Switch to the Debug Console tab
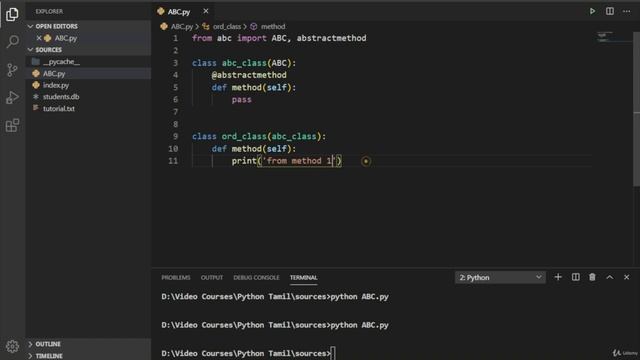640x360 pixels. (x=256, y=278)
